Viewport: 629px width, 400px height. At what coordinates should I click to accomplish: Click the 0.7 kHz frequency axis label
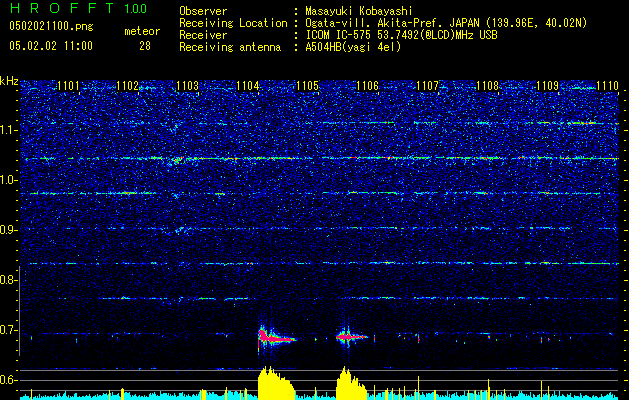pyautogui.click(x=7, y=330)
